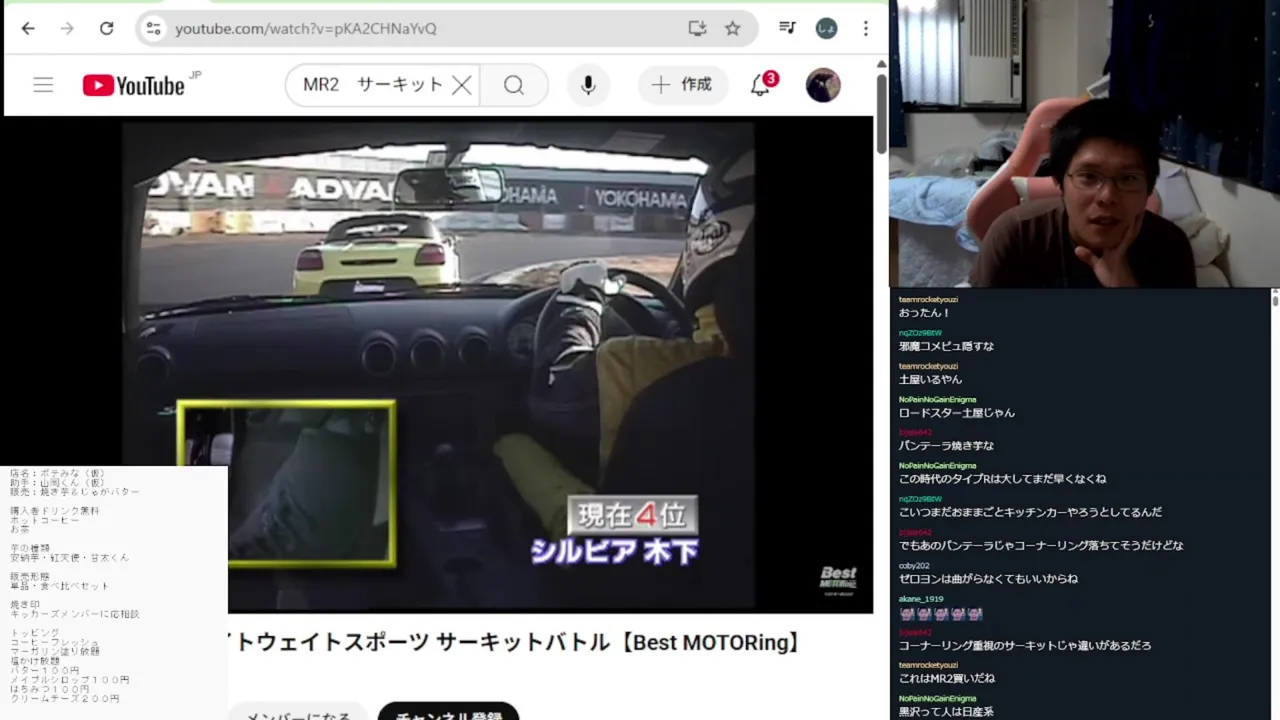Click chat message 土屋いるやん
The image size is (1280, 720).
coord(930,379)
